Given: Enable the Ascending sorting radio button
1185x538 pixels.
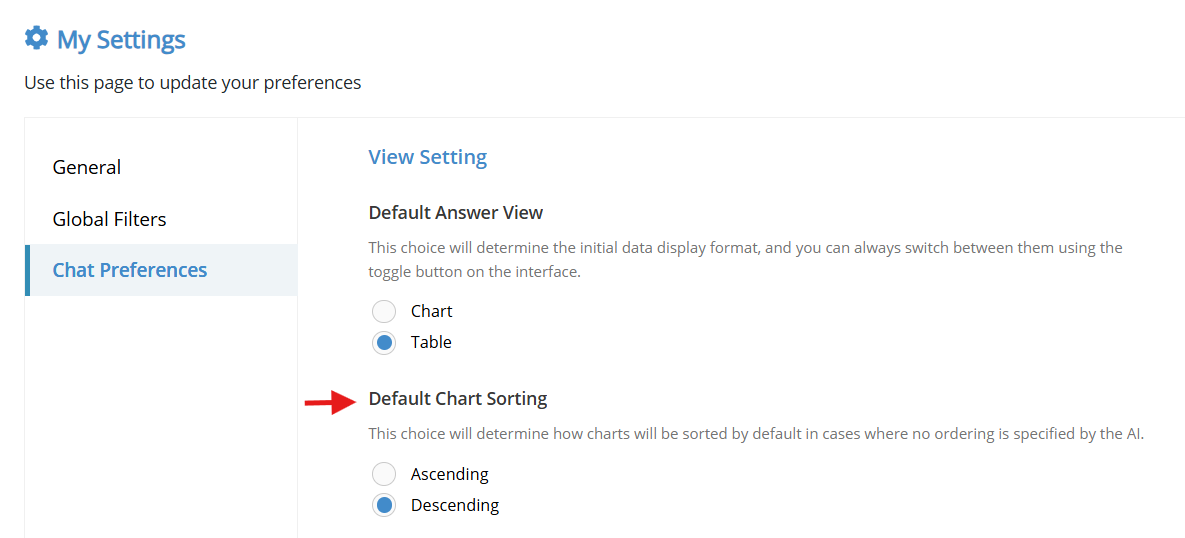Looking at the screenshot, I should tap(384, 475).
